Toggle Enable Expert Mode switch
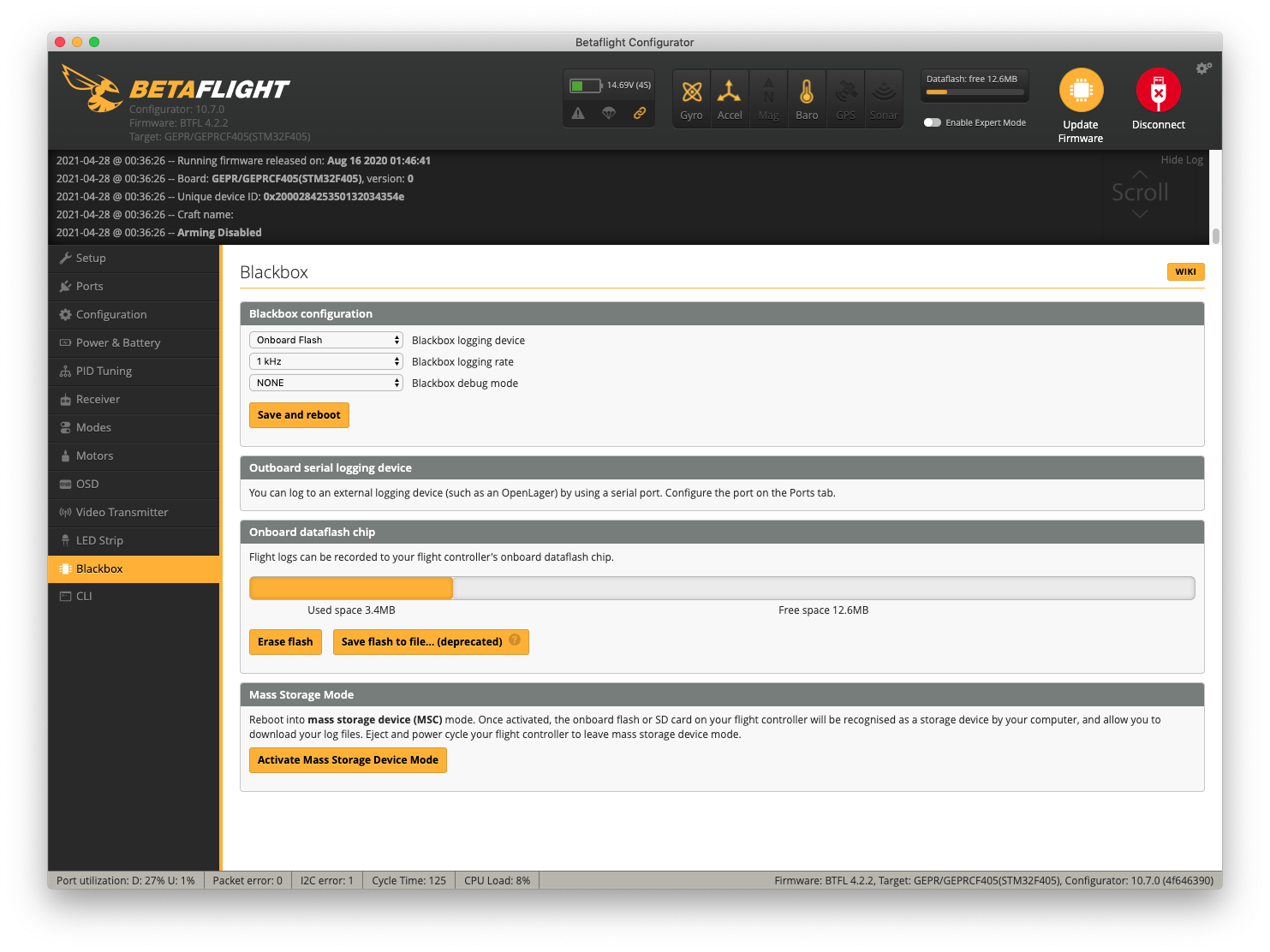The height and width of the screenshot is (952, 1270). point(932,122)
